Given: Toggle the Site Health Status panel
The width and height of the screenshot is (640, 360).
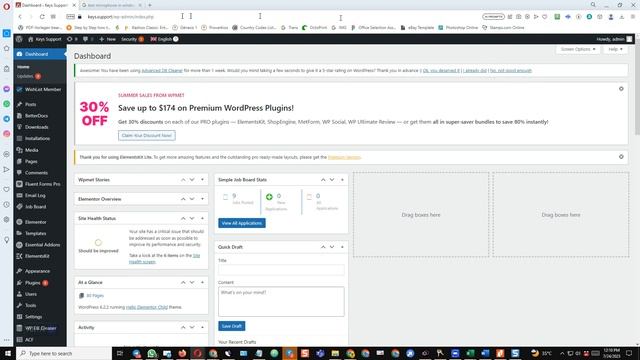Looking at the screenshot, I should click(x=202, y=218).
